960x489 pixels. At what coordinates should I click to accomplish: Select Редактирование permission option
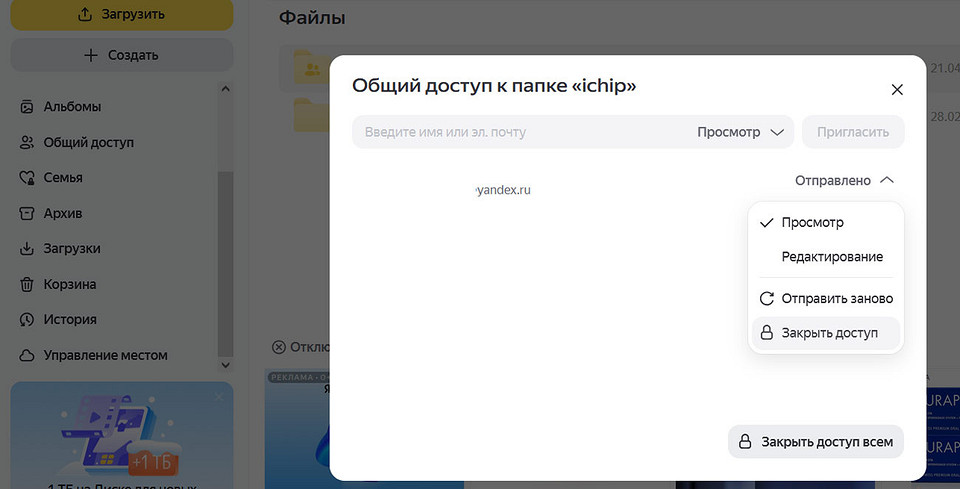click(x=831, y=257)
